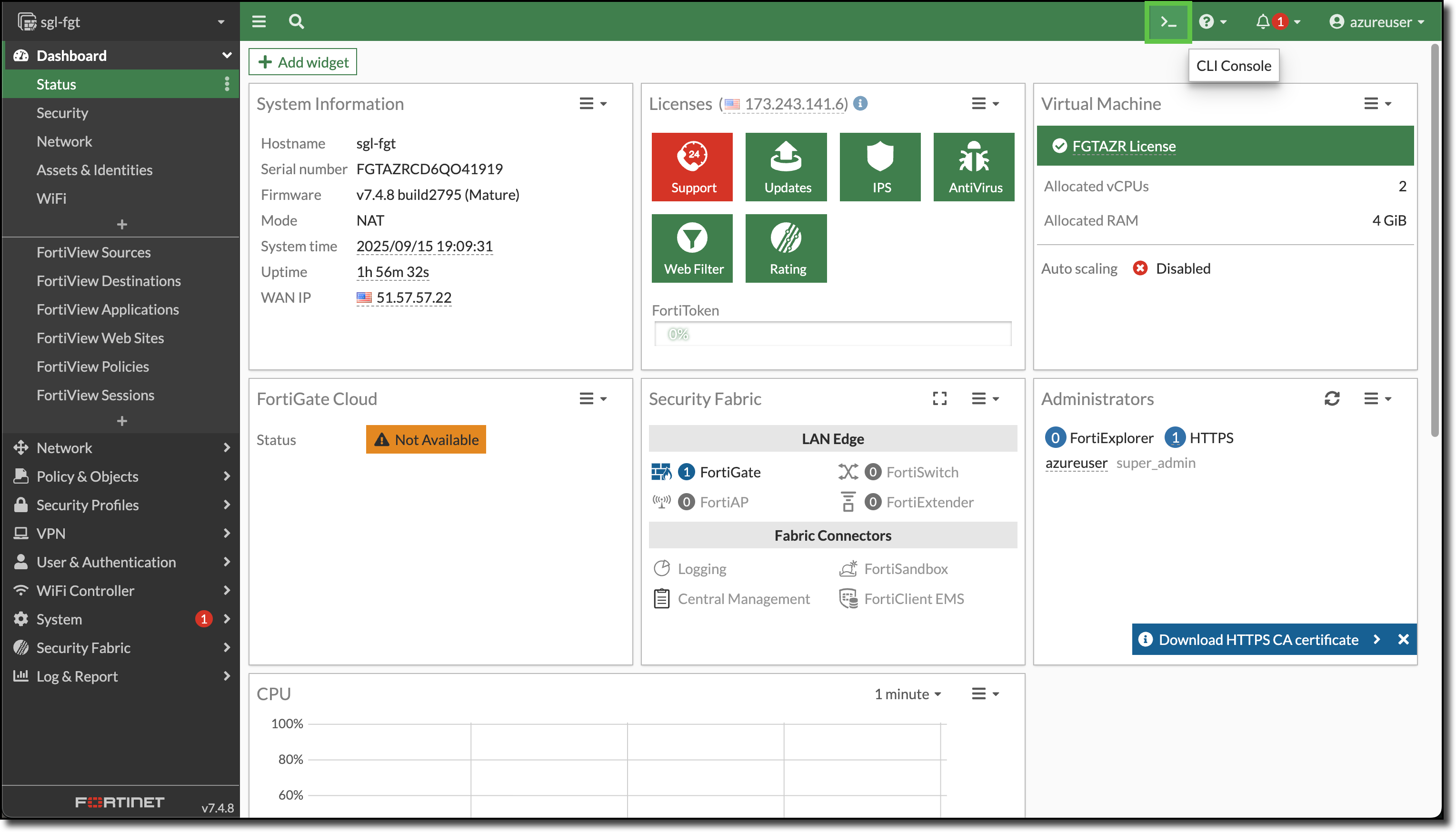Screen dimensions: 1456x832
Task: Click the AntiVirus license icon
Action: point(974,166)
